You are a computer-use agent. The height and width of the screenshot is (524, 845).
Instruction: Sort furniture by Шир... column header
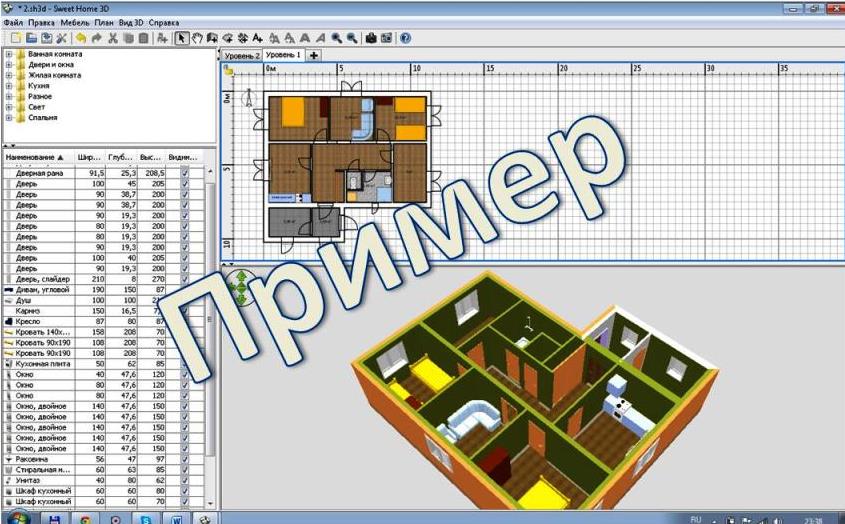[89, 157]
